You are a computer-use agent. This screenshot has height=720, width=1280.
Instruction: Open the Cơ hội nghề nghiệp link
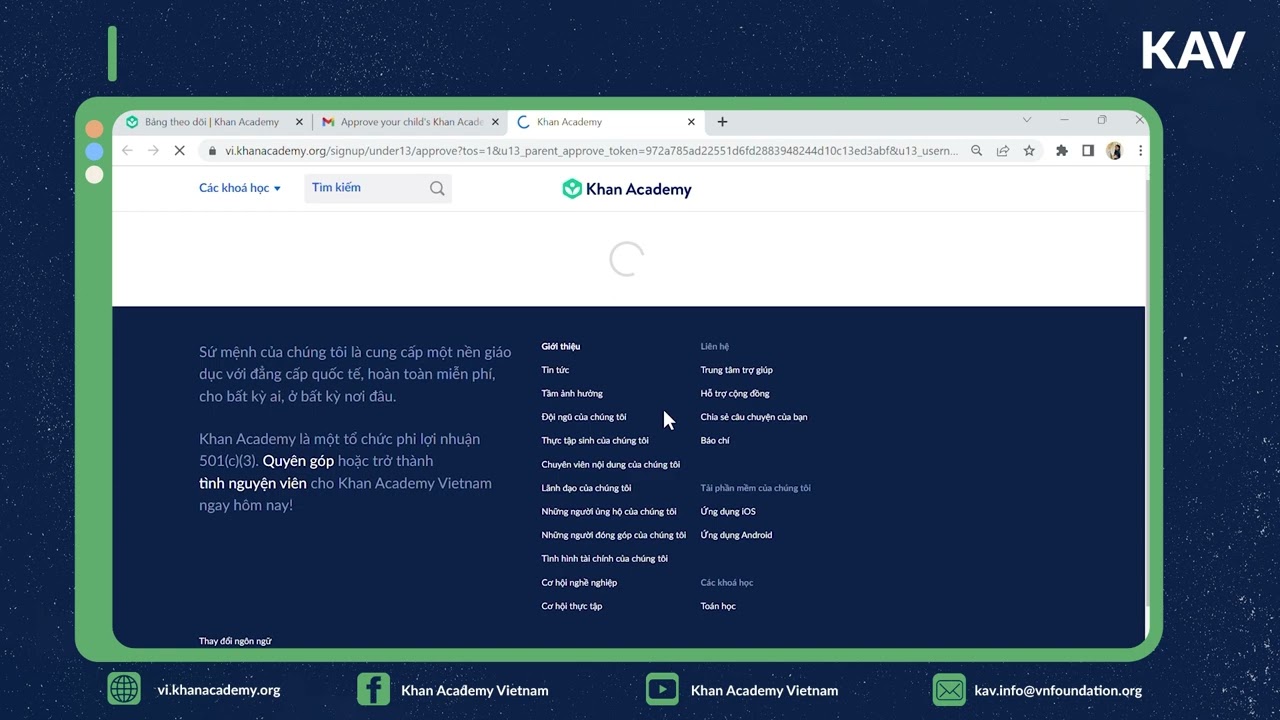(579, 583)
